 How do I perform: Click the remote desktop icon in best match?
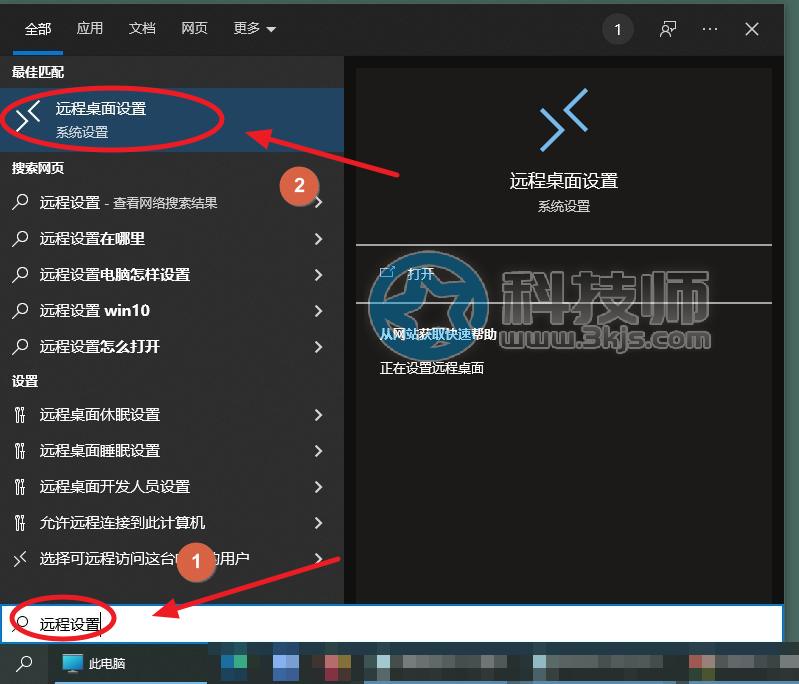pyautogui.click(x=28, y=116)
